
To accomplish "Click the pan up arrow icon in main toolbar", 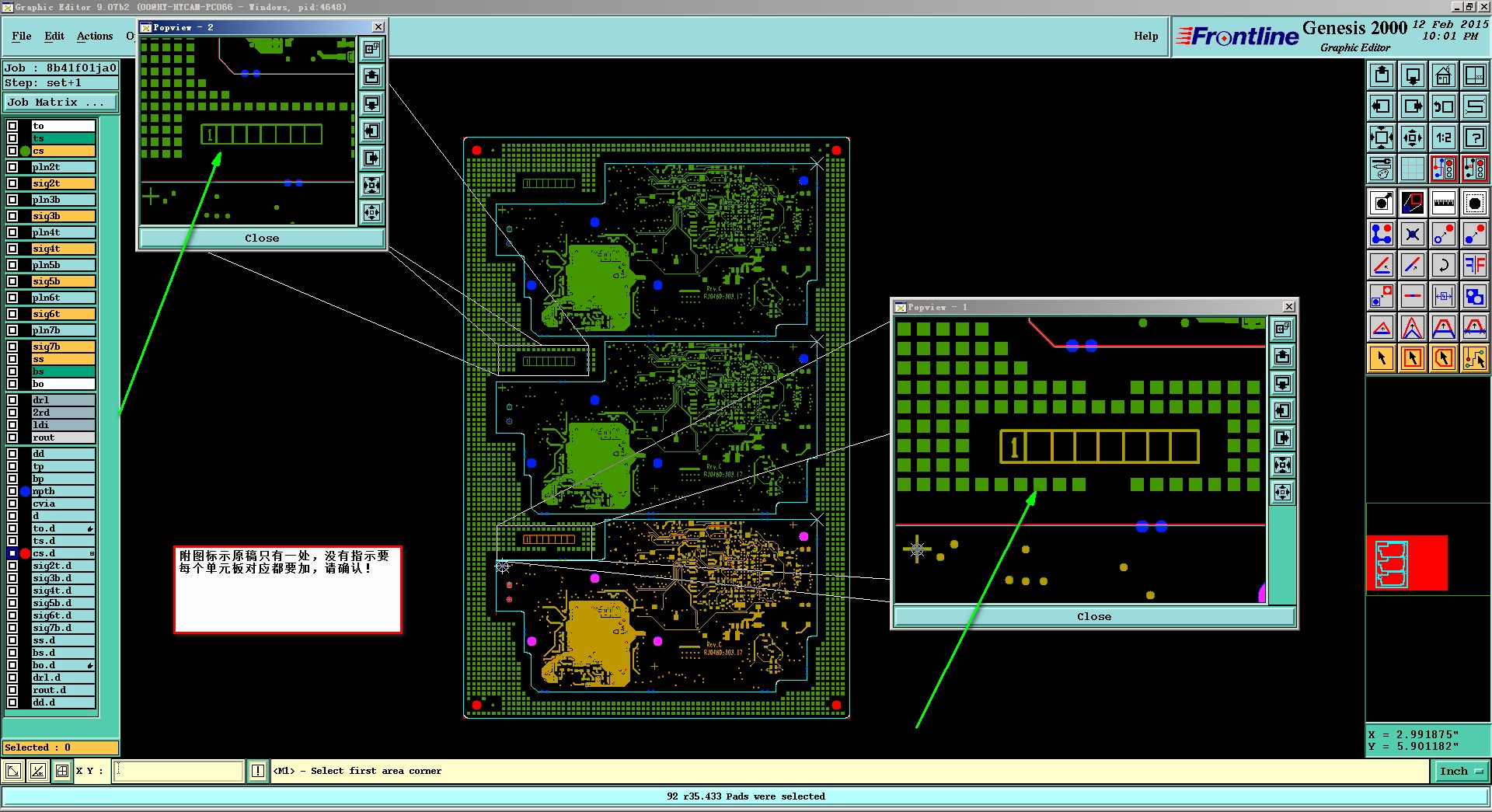I will (1382, 75).
